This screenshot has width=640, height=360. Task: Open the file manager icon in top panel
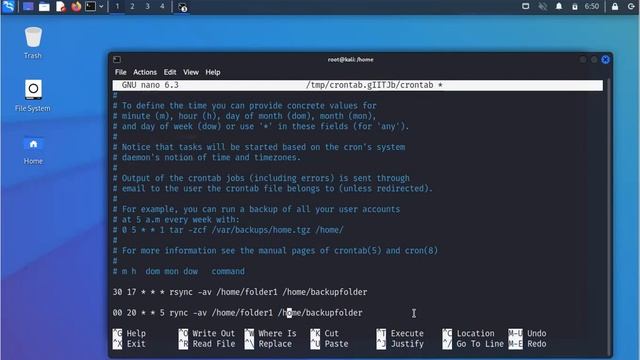[x=44, y=7]
